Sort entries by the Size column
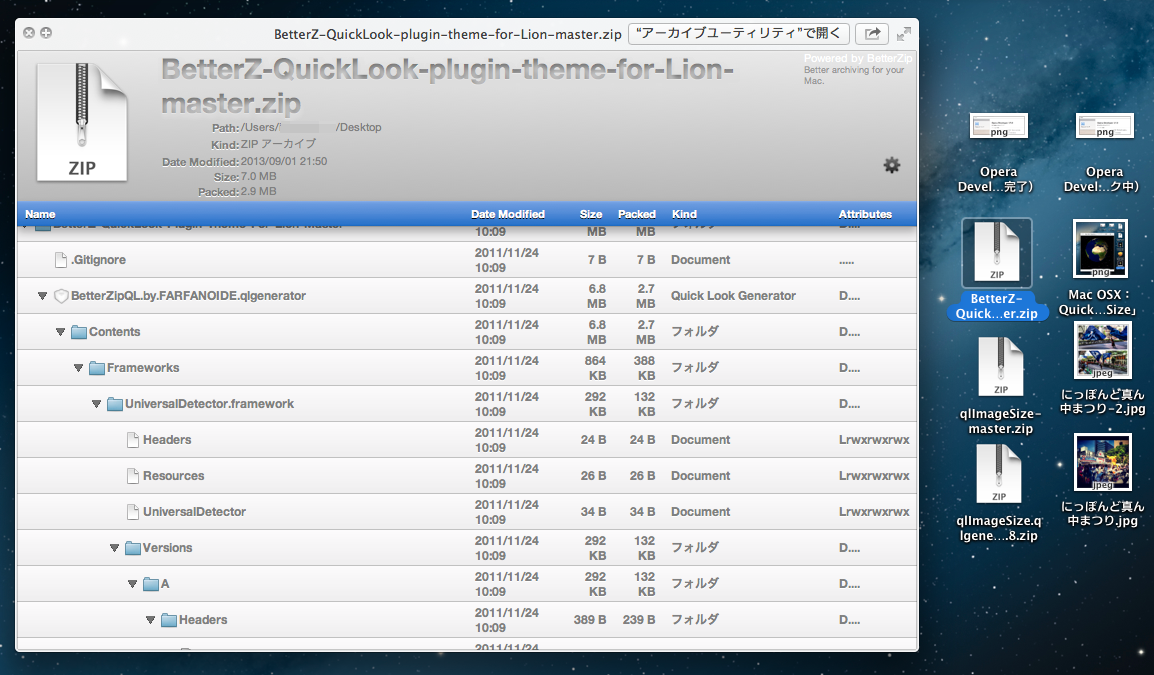Screen dimensions: 1154x675 coord(590,213)
